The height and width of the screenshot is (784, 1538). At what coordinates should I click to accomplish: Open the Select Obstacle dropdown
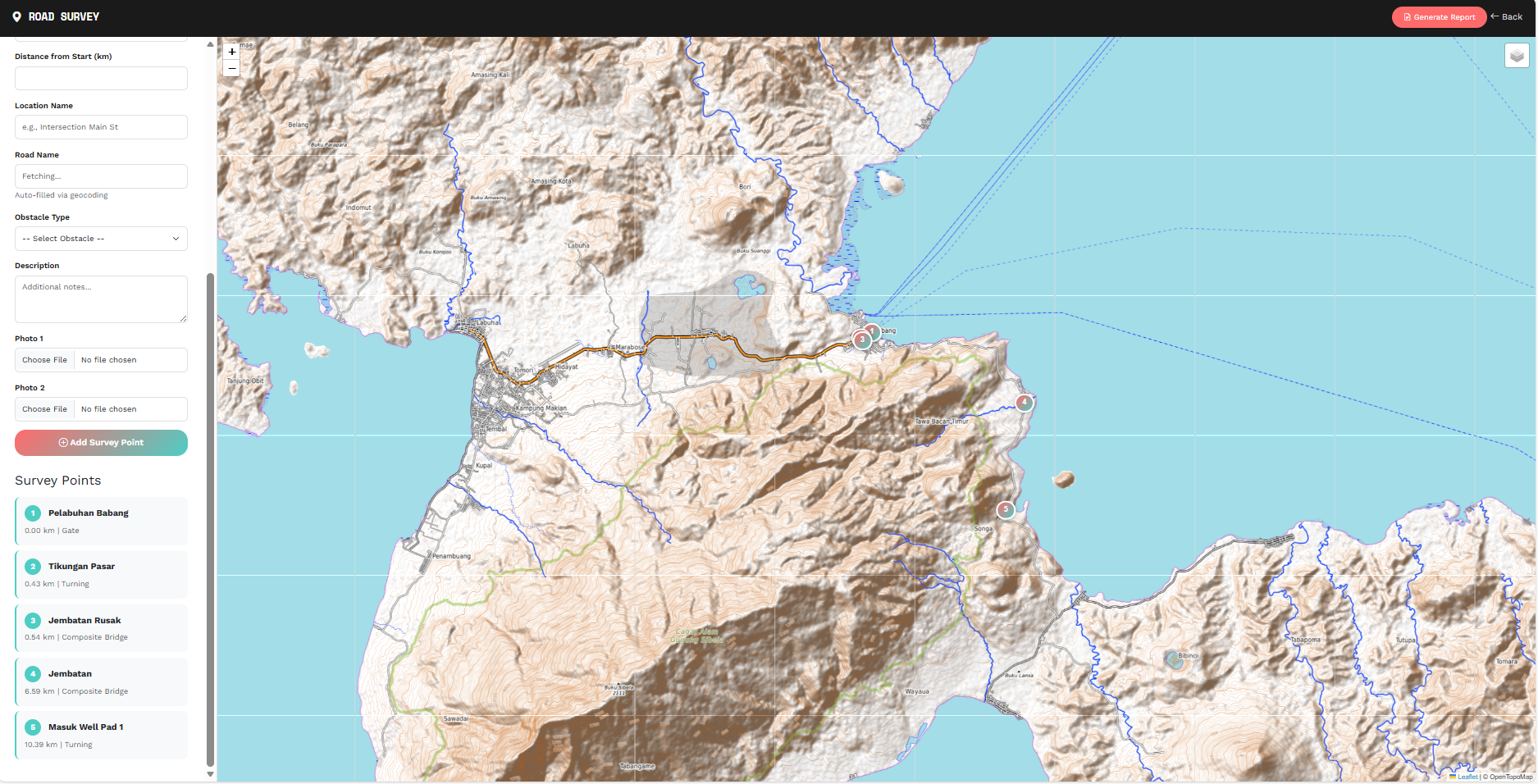(101, 239)
